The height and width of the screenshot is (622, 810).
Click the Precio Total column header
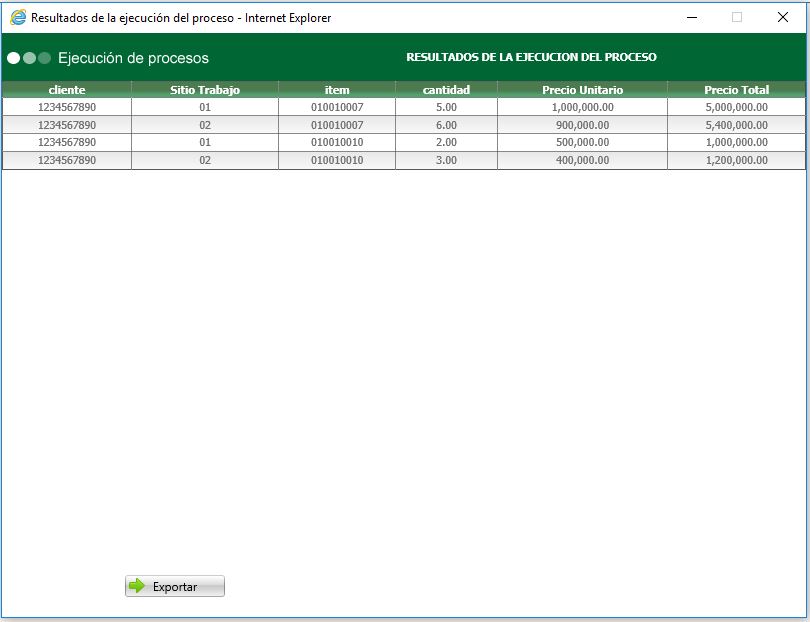pos(738,89)
